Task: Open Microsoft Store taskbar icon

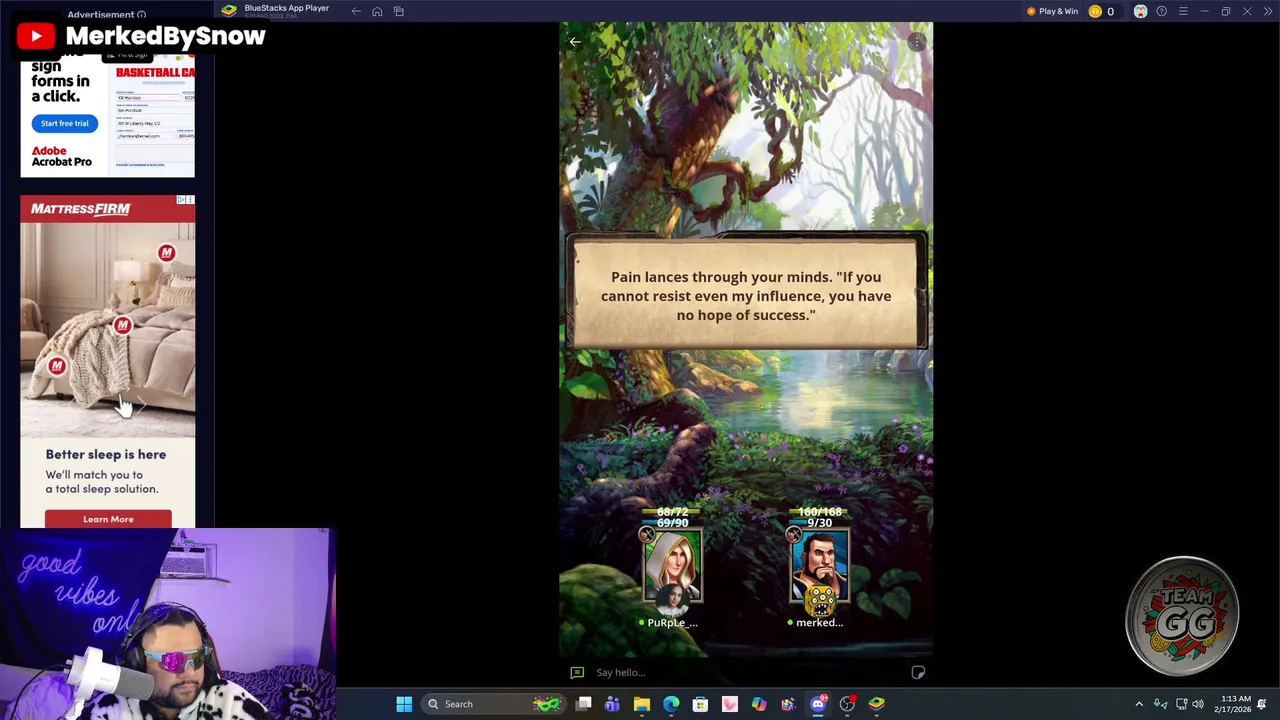Action: click(x=700, y=704)
